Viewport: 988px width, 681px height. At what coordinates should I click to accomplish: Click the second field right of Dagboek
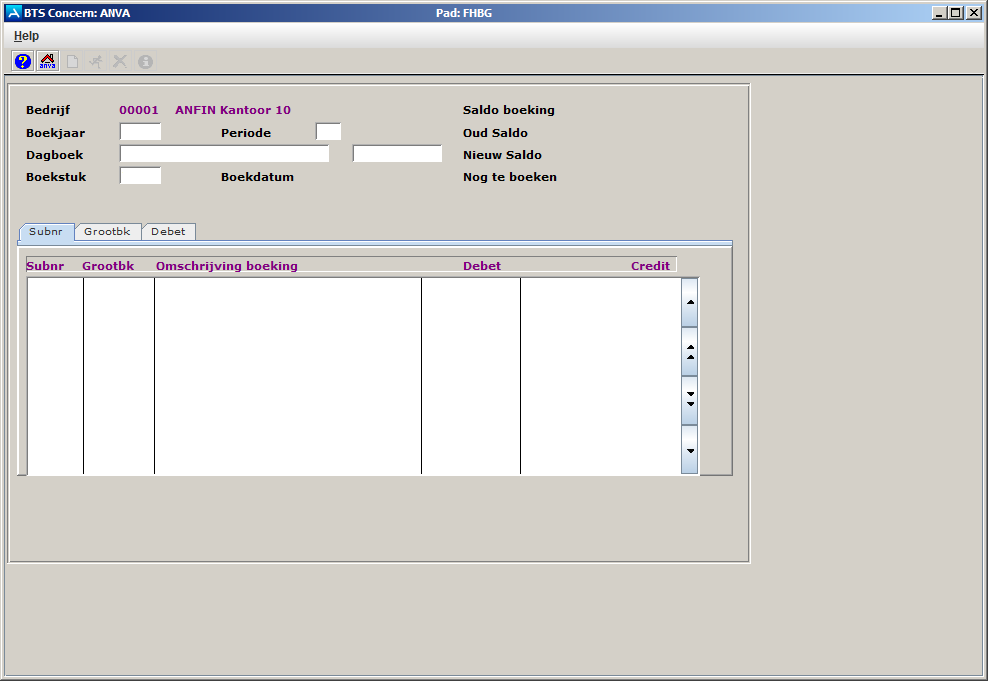coord(397,154)
